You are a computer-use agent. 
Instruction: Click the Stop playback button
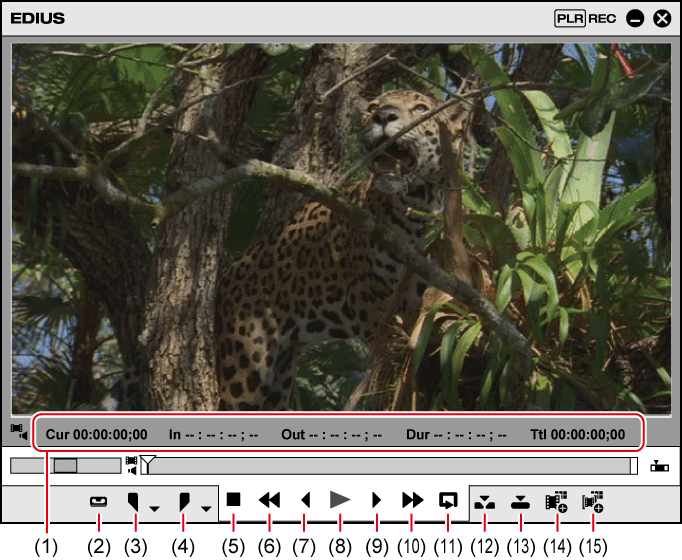click(234, 500)
